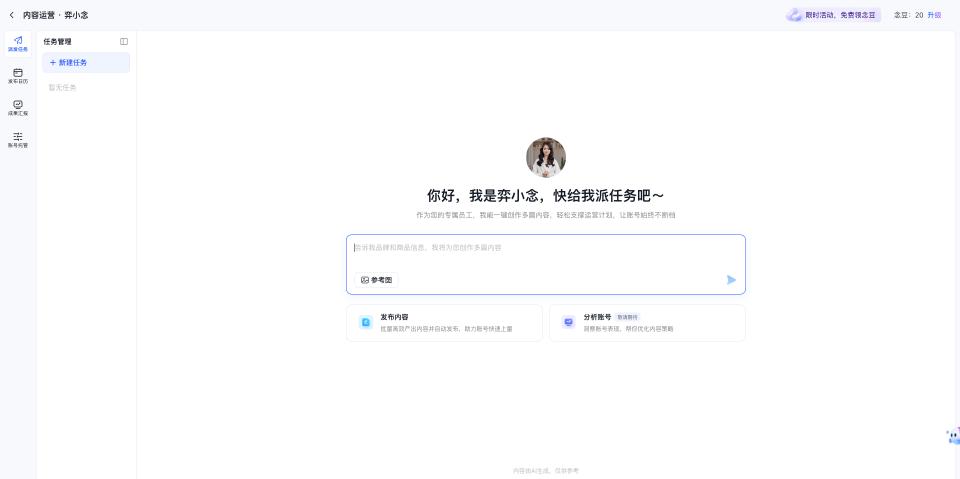Screen dimensions: 960x479
Task: Click the blue 发布内容 document icon
Action: 366,322
